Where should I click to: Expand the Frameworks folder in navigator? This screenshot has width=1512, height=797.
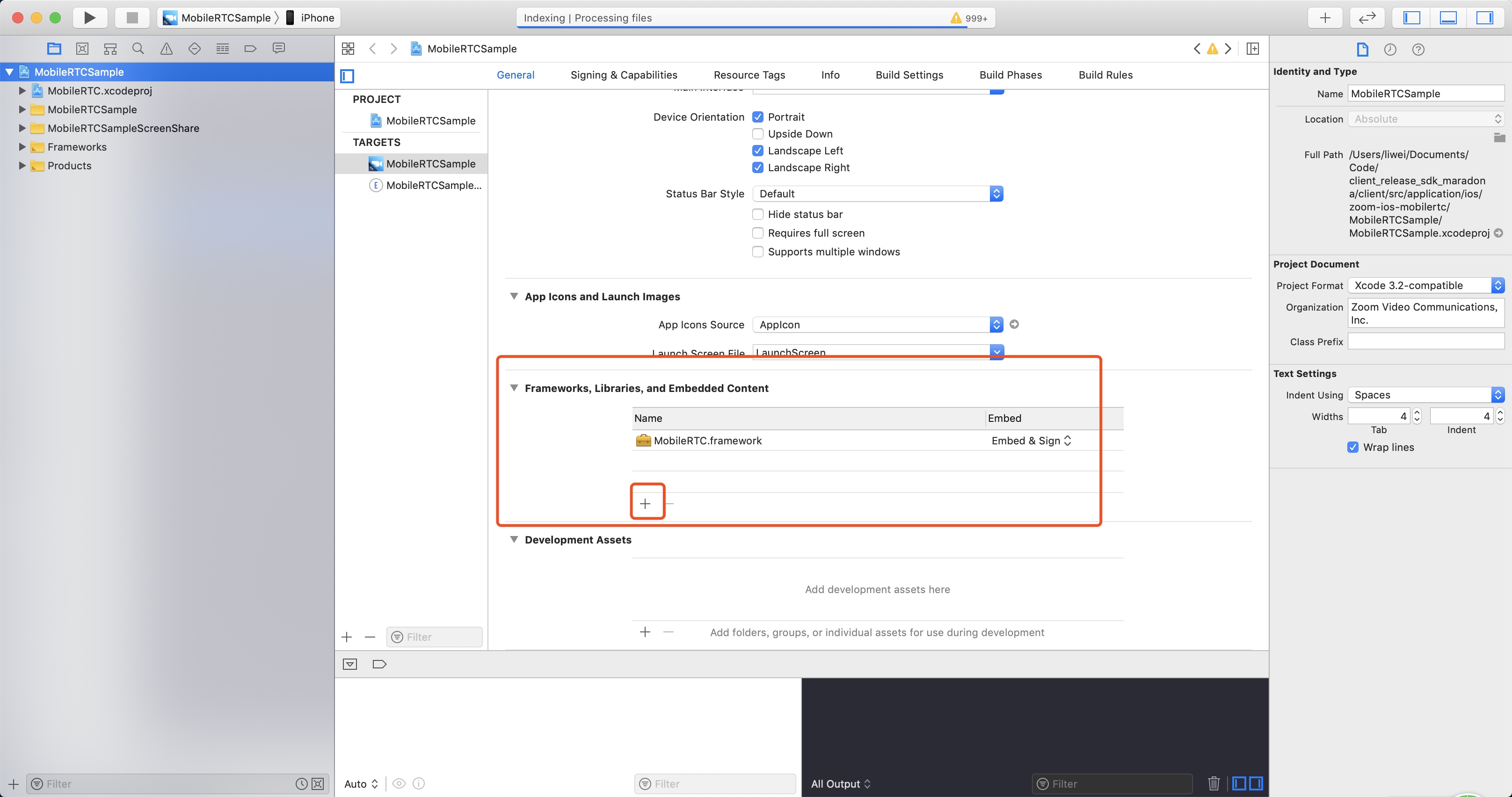click(22, 147)
